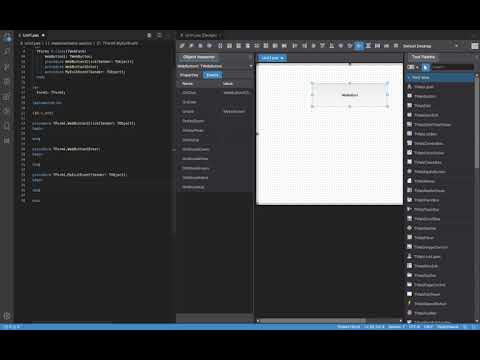
Task: Switch to Properties tab in Object Inspector
Action: (189, 75)
